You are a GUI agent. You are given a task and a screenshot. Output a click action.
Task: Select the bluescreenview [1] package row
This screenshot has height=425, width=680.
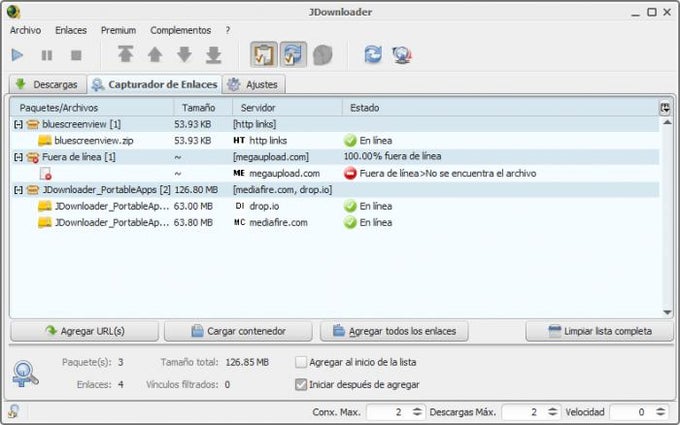coord(334,124)
